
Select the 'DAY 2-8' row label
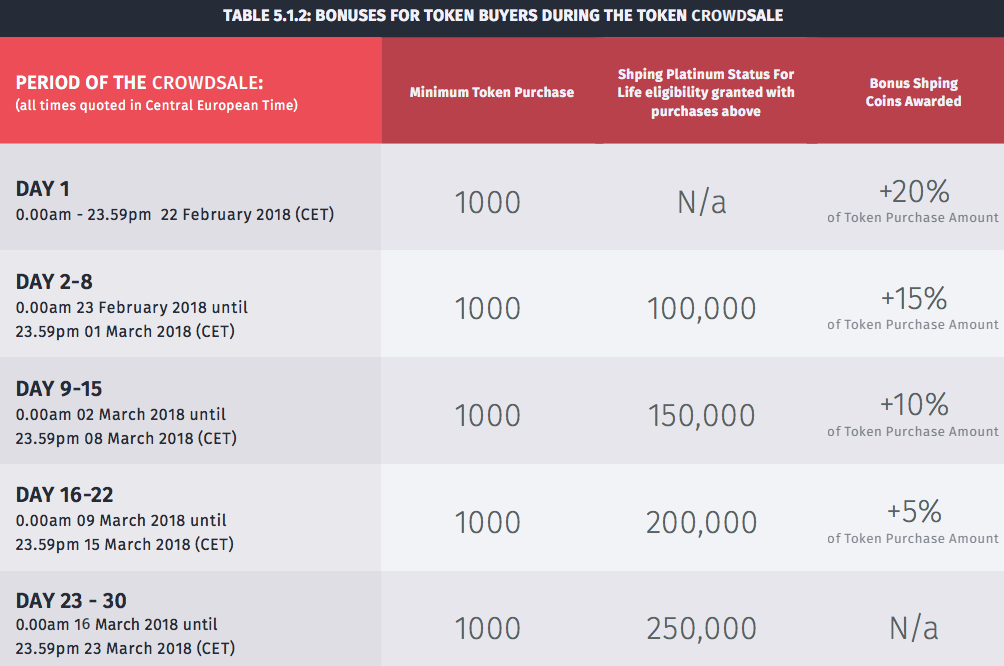point(55,282)
